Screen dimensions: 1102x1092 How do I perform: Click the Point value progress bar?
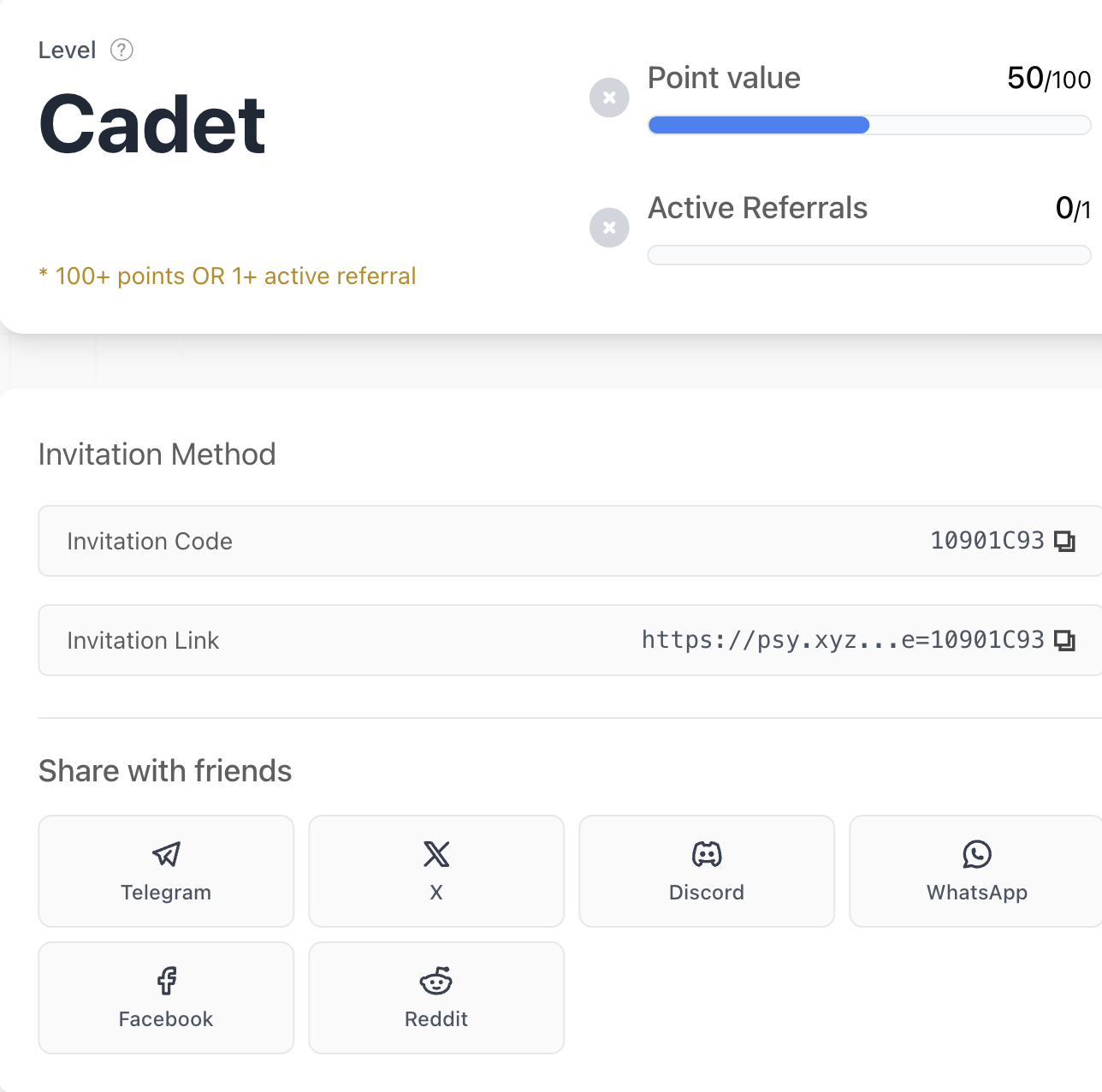pyautogui.click(x=869, y=126)
